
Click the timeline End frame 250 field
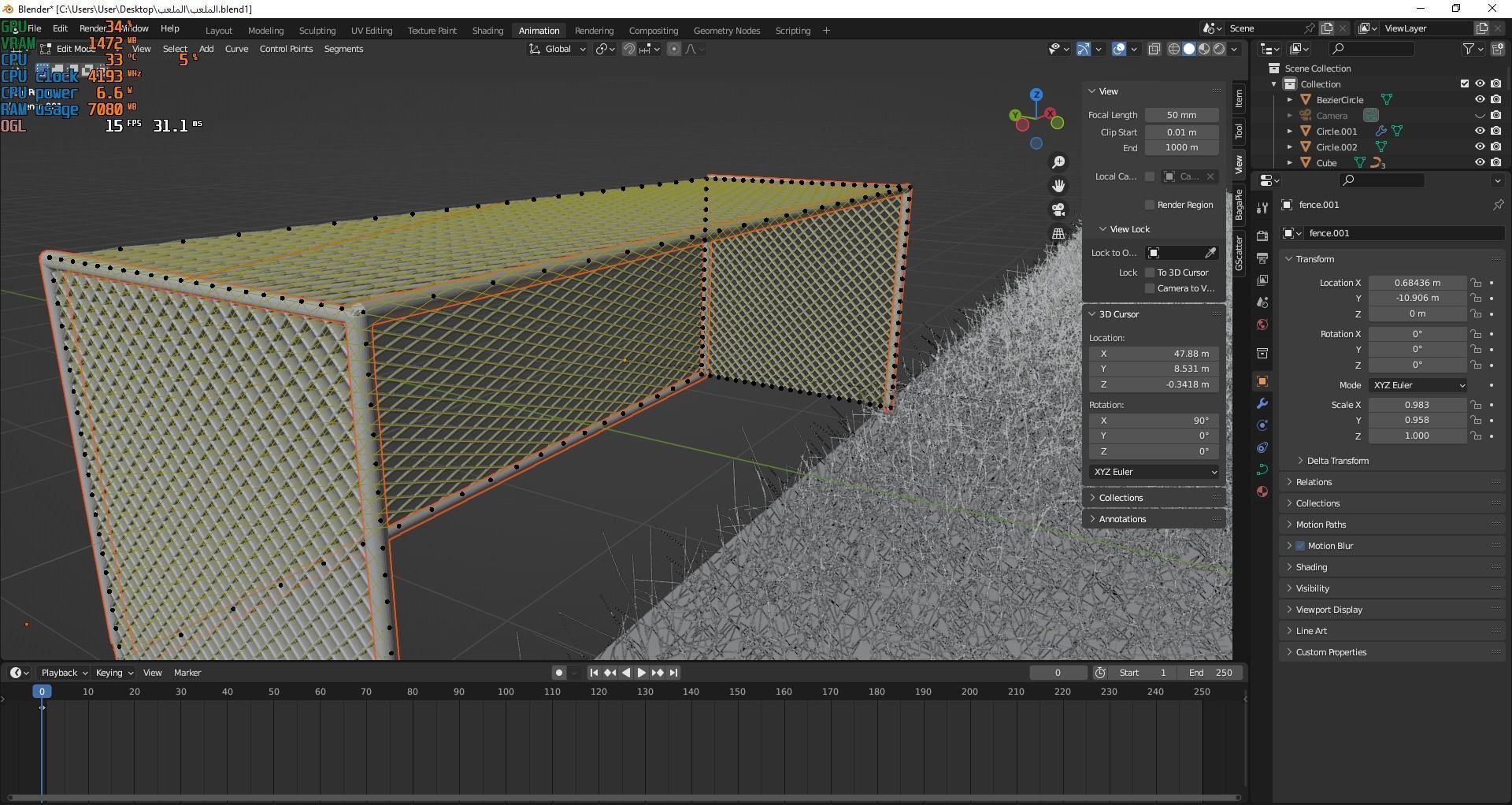pyautogui.click(x=1210, y=673)
